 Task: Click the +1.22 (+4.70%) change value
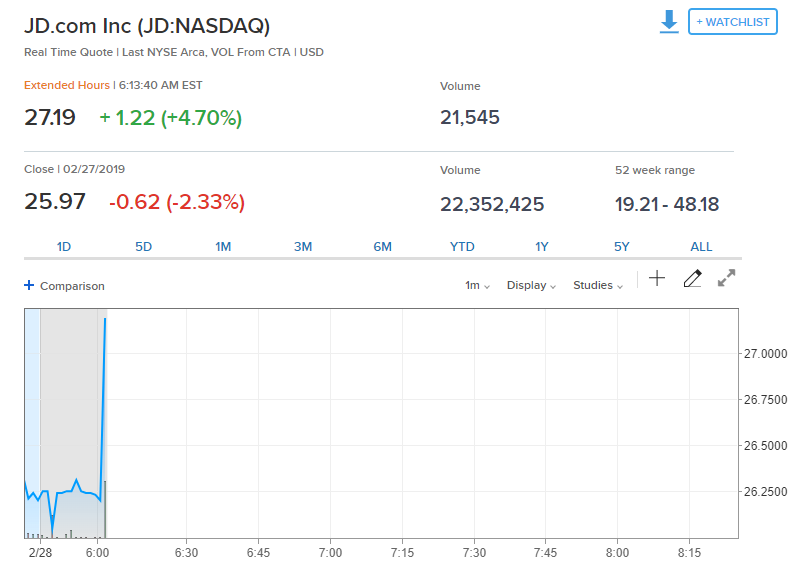pos(171,118)
